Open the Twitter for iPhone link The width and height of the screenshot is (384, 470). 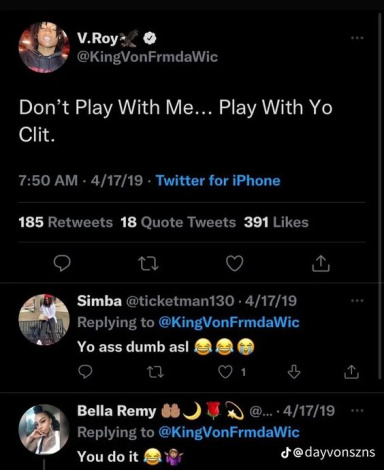[x=218, y=180]
